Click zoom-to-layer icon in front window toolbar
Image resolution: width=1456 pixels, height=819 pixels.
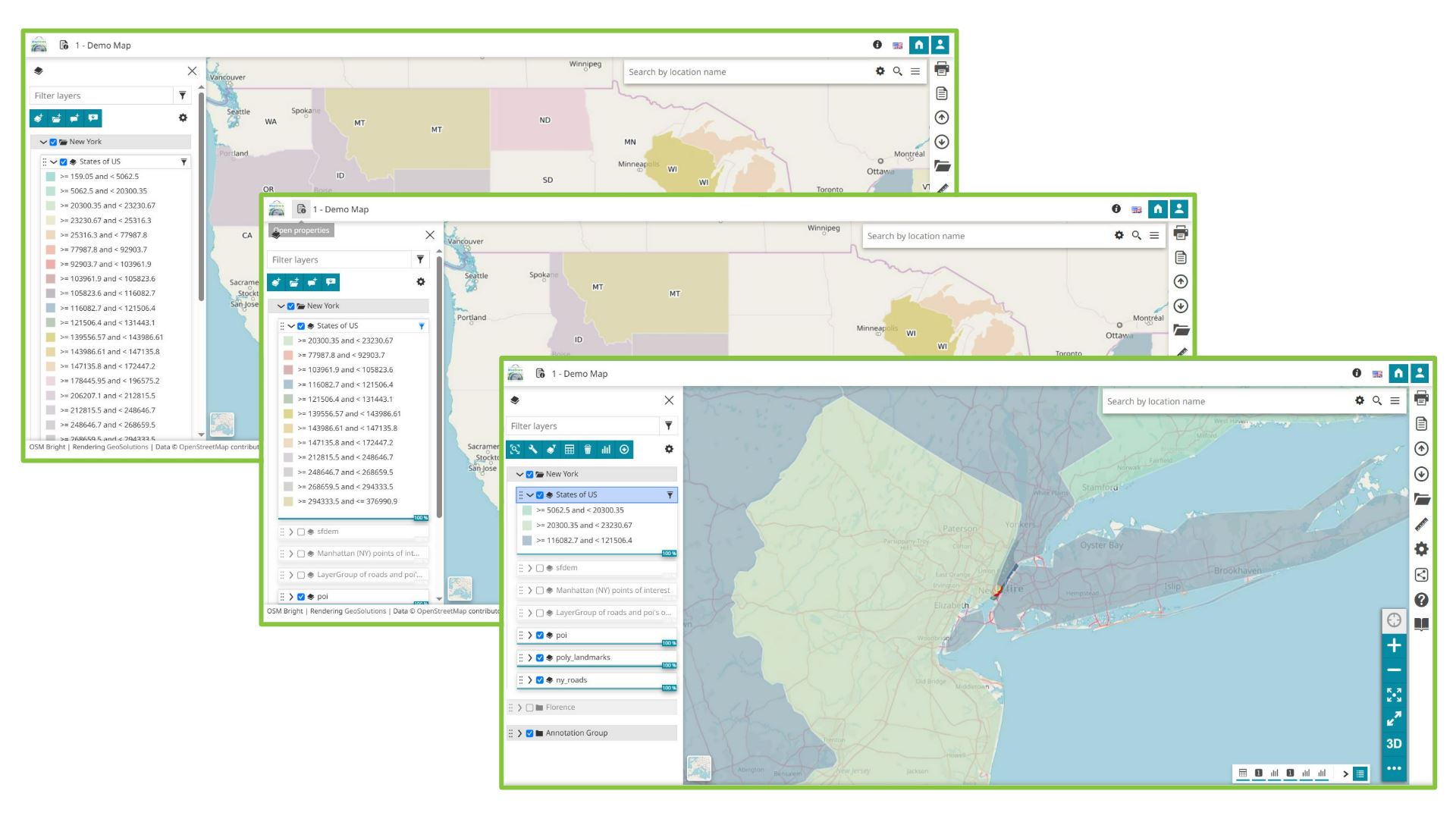(515, 450)
